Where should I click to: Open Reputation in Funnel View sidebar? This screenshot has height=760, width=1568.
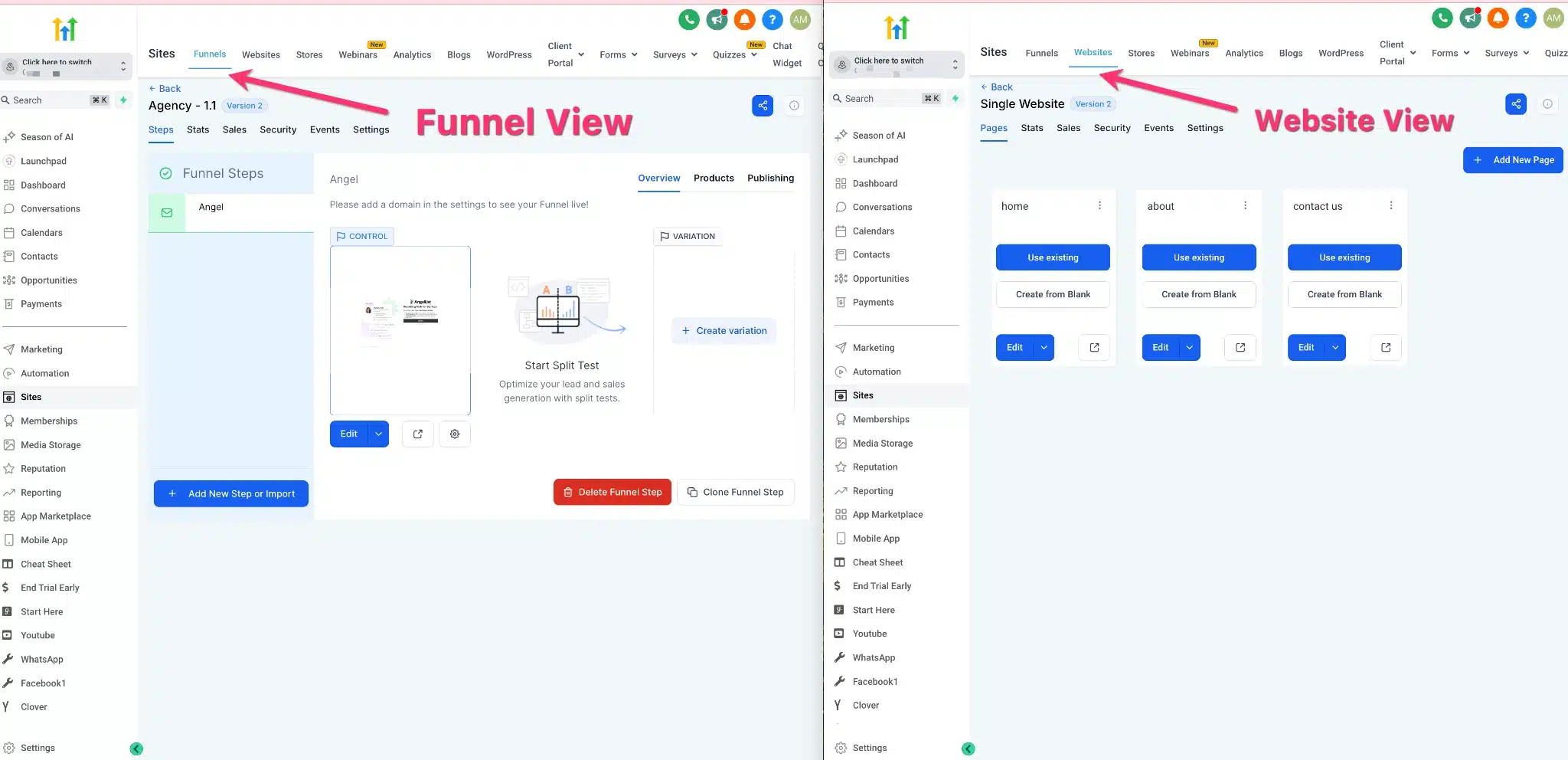pos(43,468)
